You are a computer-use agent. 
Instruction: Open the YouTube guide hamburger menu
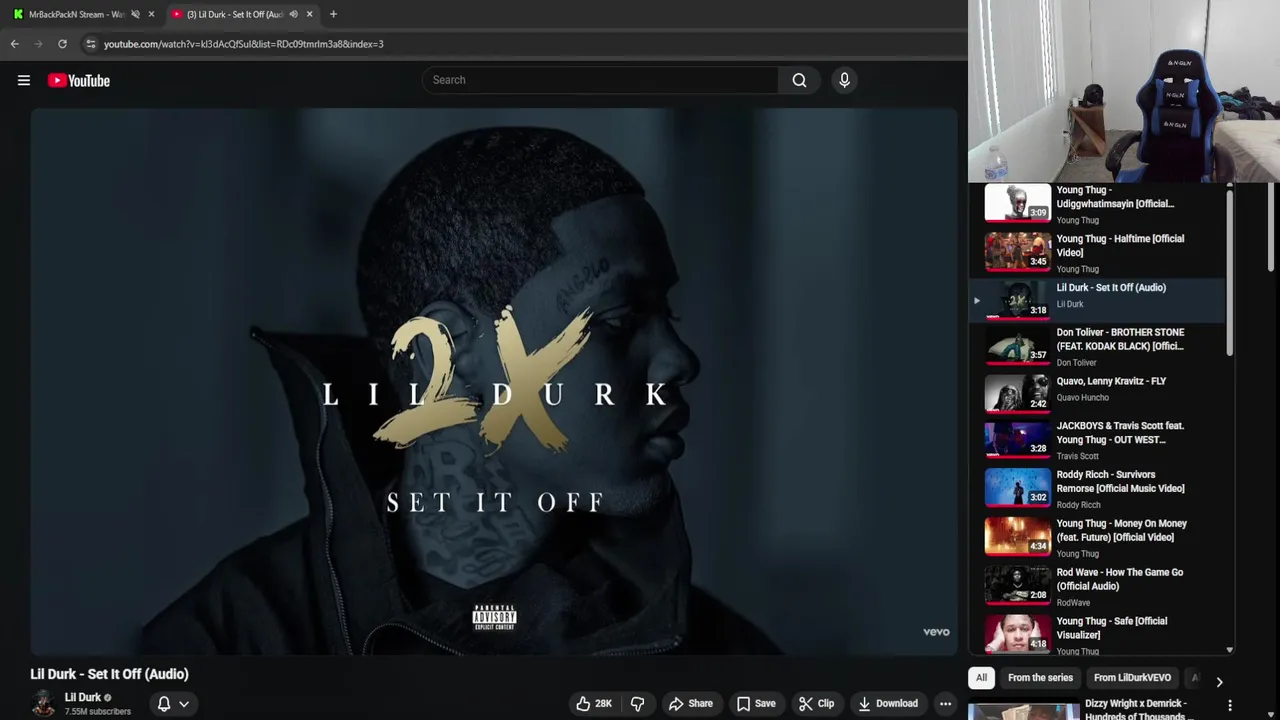pos(24,80)
